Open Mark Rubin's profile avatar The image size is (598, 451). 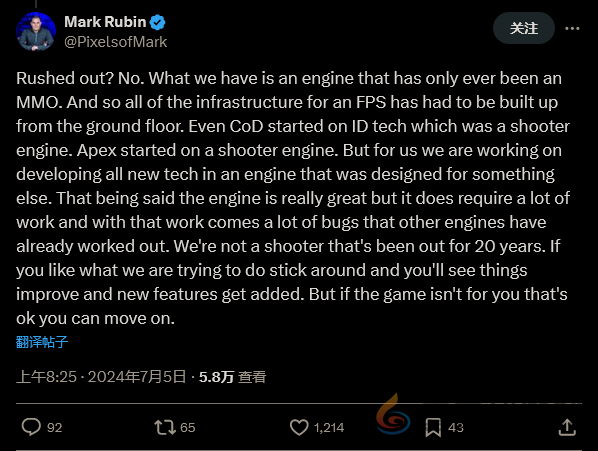(x=36, y=32)
